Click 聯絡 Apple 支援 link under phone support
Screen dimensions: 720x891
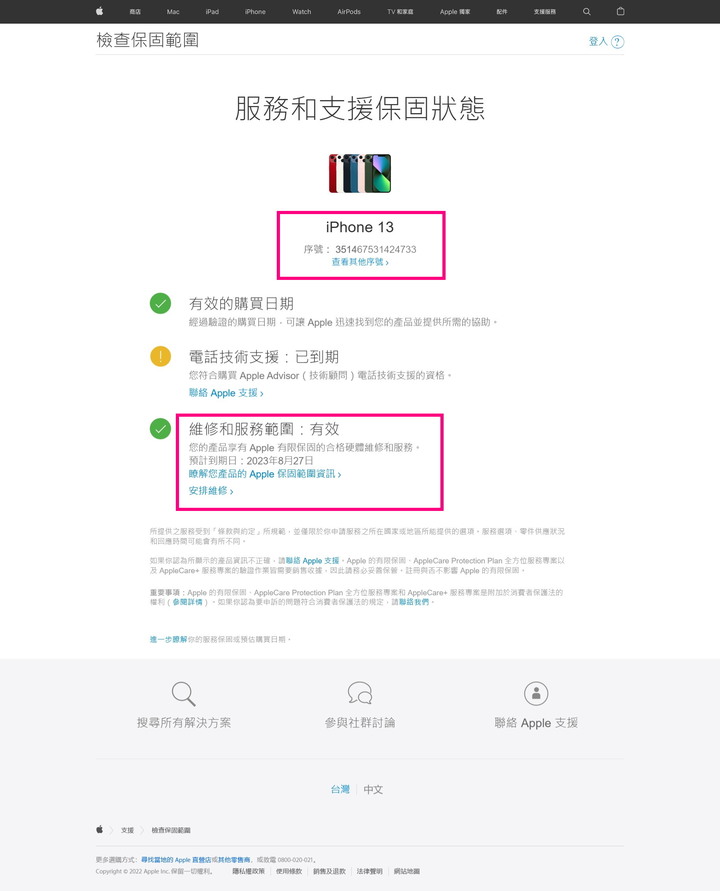226,393
